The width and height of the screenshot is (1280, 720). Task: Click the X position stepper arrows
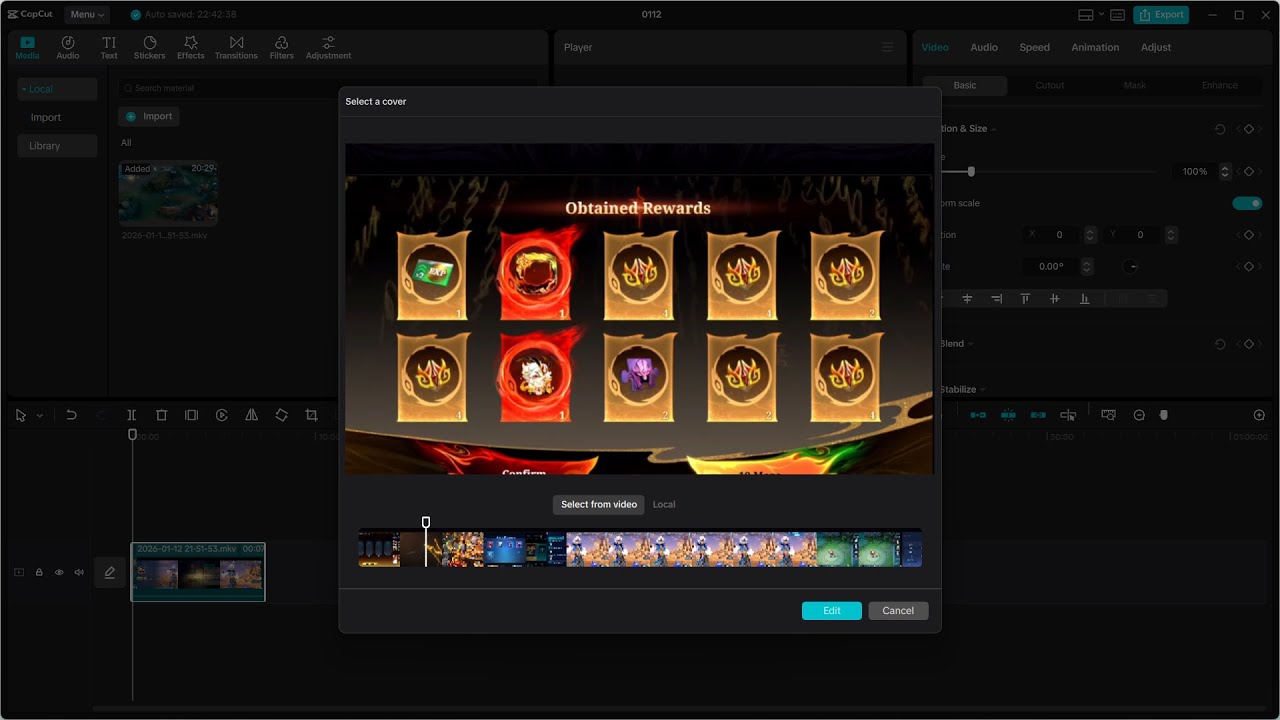pyautogui.click(x=1090, y=235)
